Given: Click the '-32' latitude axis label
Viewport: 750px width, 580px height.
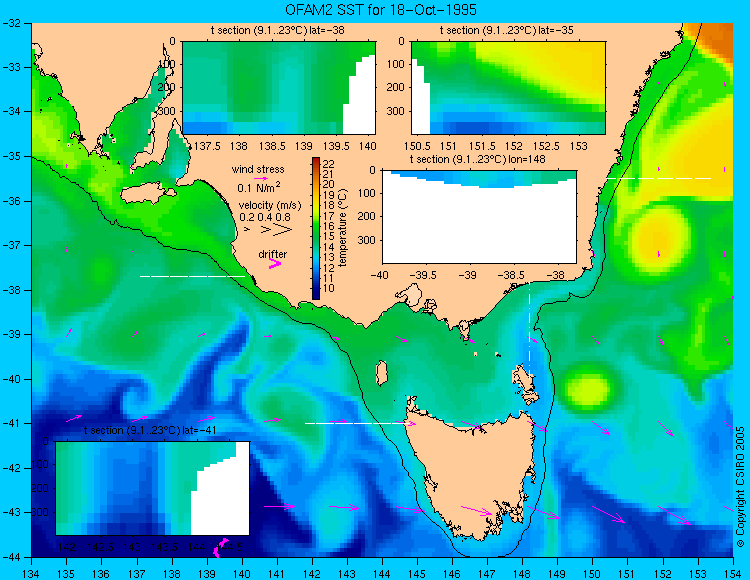Looking at the screenshot, I should pyautogui.click(x=11, y=23).
